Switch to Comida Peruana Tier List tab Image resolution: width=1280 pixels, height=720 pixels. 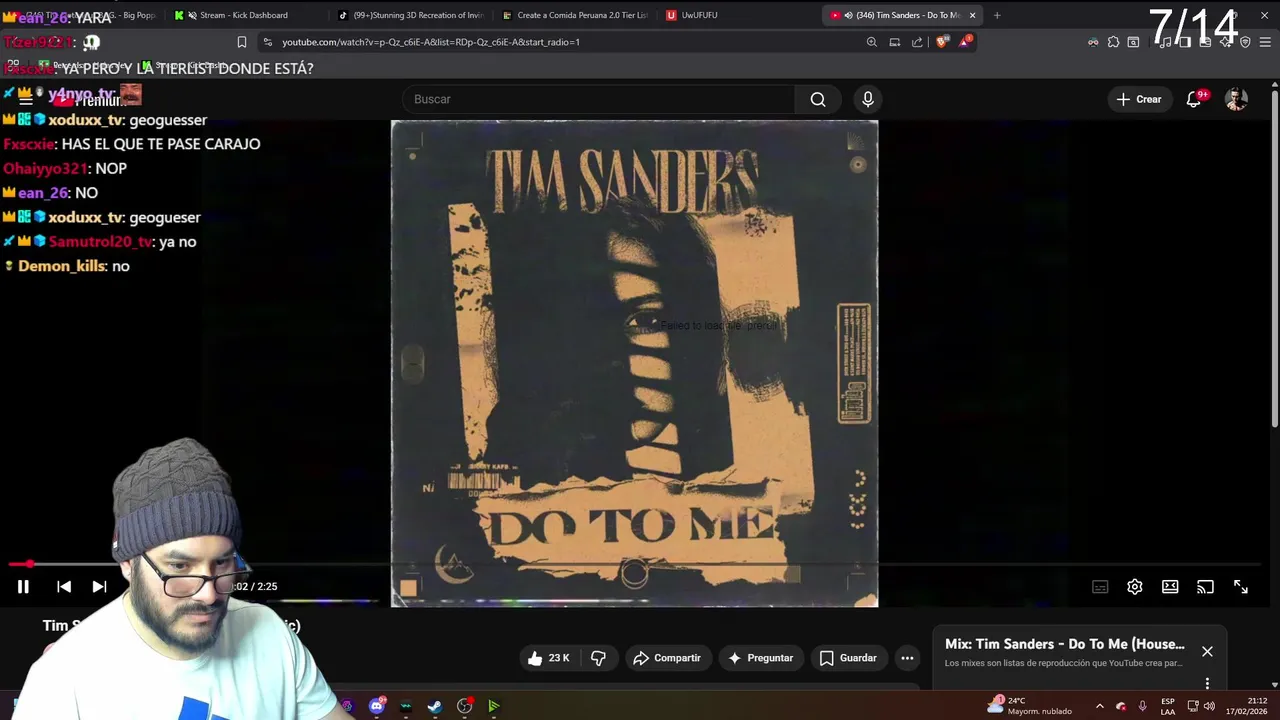576,15
